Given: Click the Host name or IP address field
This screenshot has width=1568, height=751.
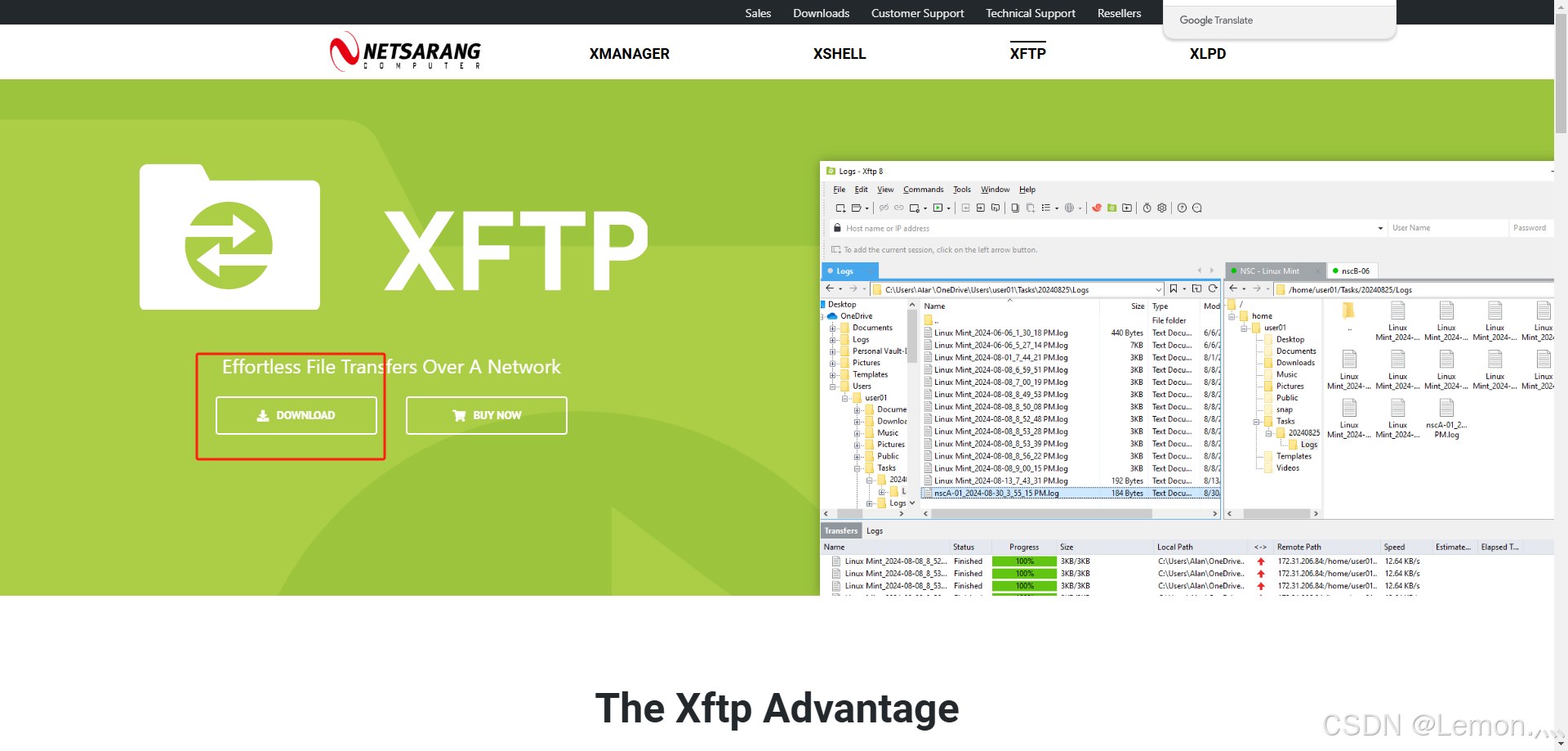Looking at the screenshot, I should (x=1108, y=228).
